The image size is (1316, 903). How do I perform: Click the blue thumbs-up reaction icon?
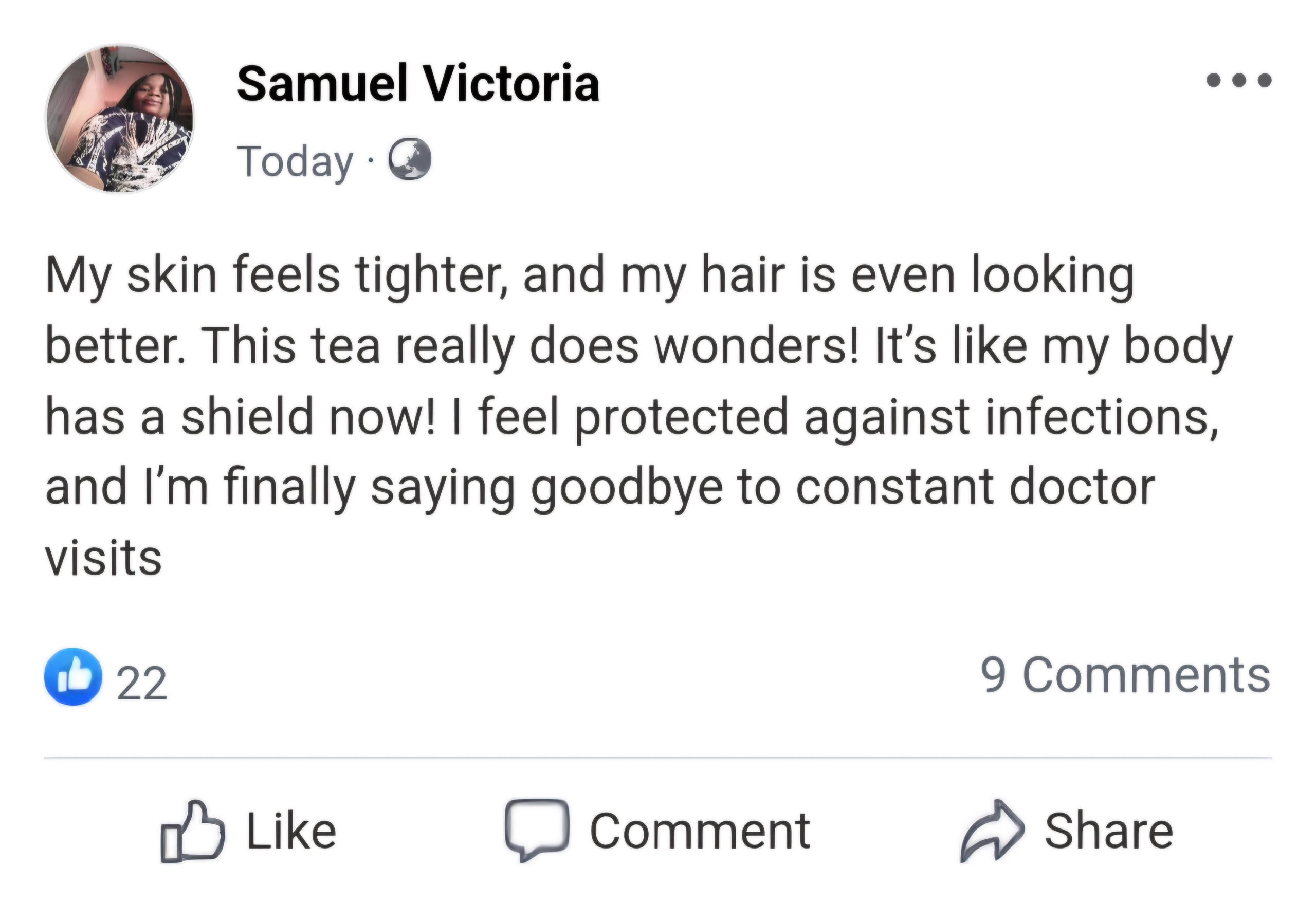click(x=73, y=676)
